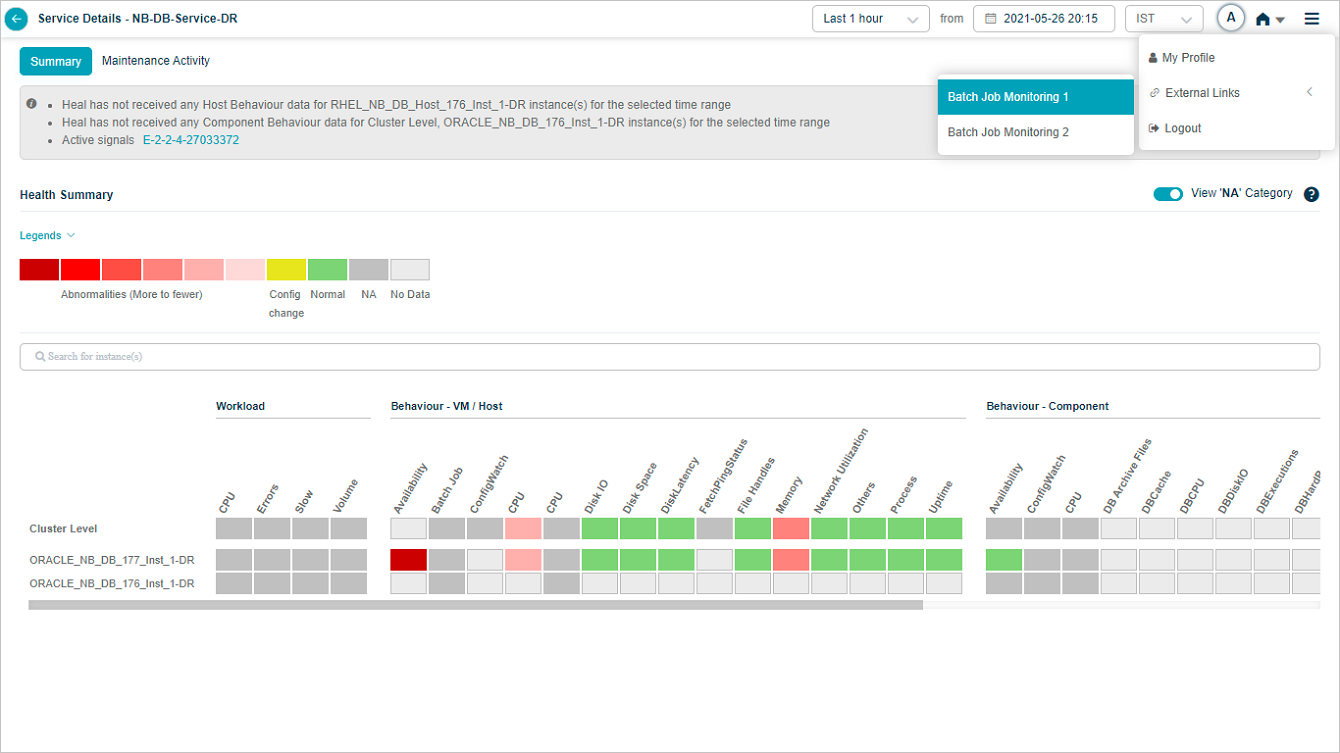The height and width of the screenshot is (753, 1340).
Task: Select Batch Job Monitoring 2
Action: click(x=1008, y=132)
